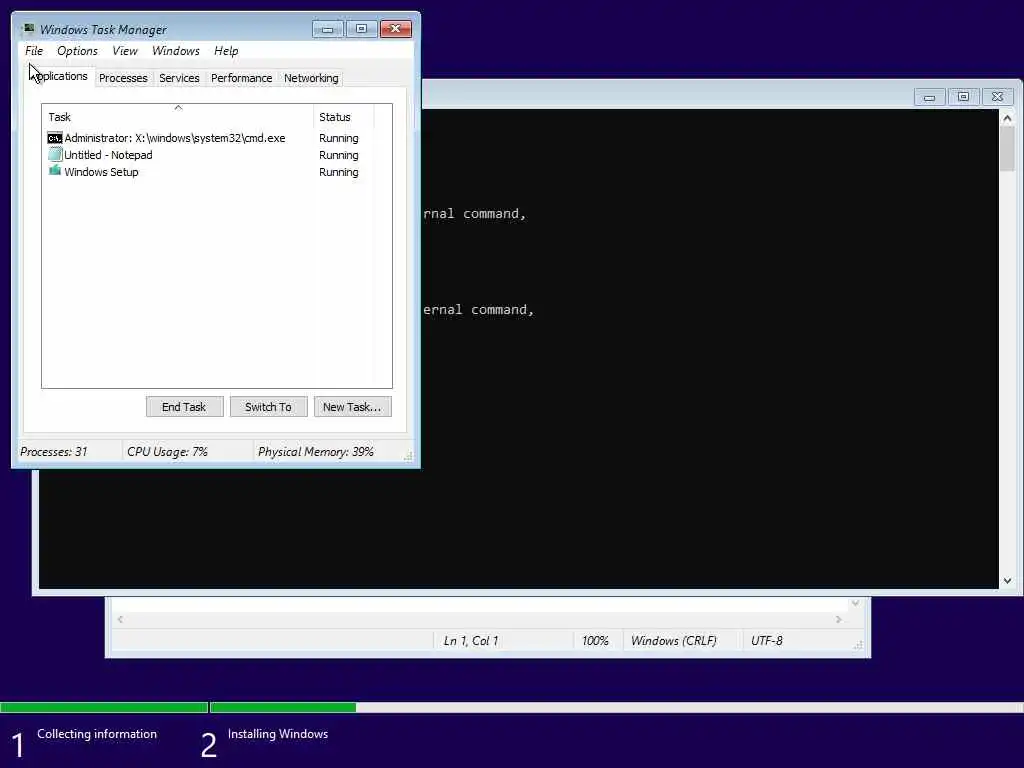The image size is (1024, 768).
Task: Click Notepad vertical scroll down arrow
Action: (x=856, y=603)
